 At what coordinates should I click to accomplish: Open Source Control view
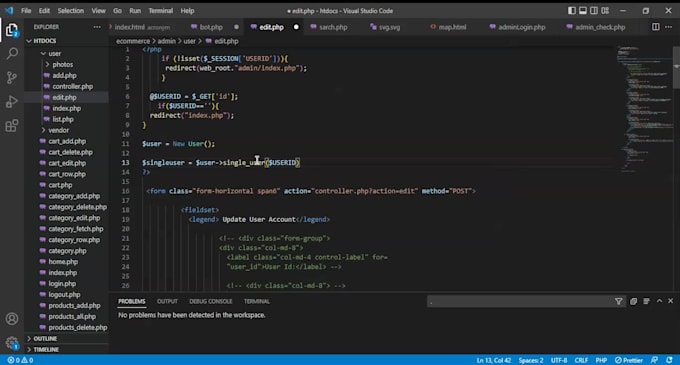tap(12, 78)
